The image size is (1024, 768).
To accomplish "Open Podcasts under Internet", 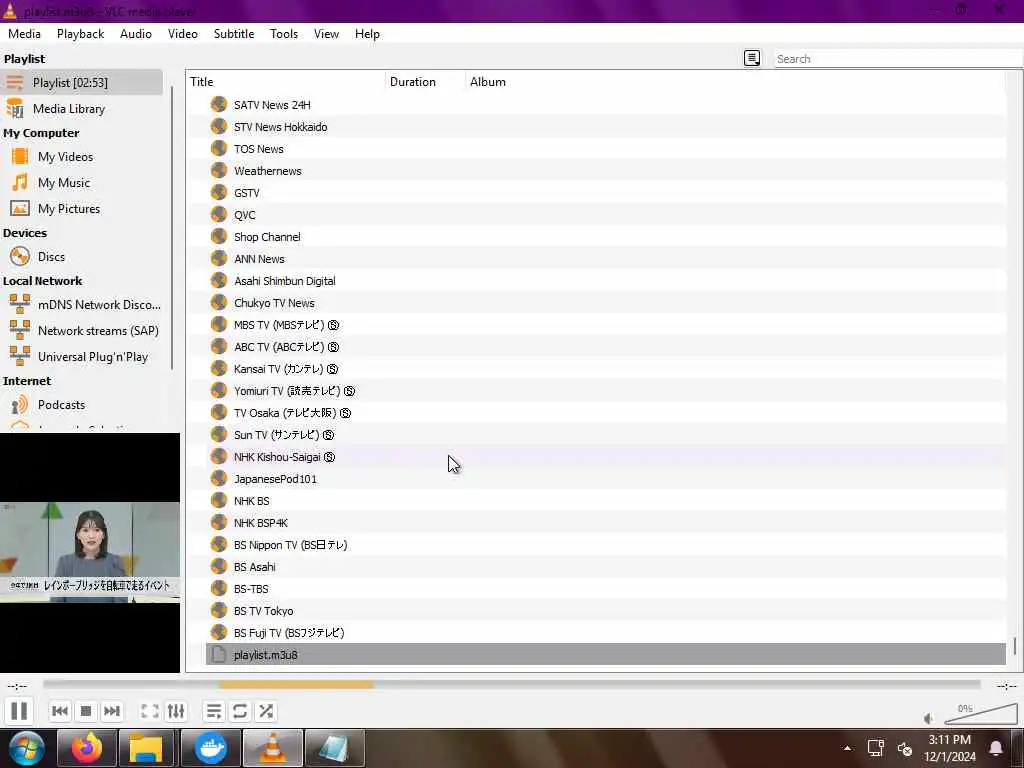I will (x=82, y=405).
